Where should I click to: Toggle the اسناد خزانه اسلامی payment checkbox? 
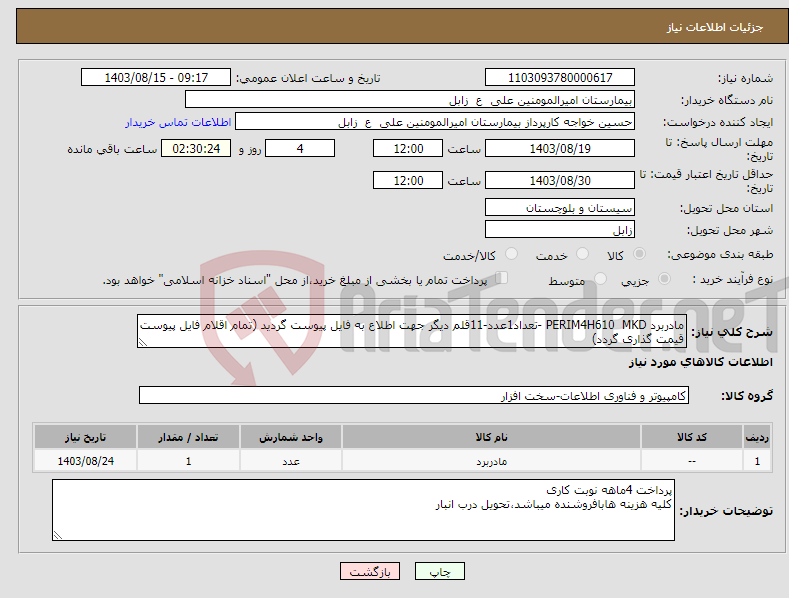(502, 278)
